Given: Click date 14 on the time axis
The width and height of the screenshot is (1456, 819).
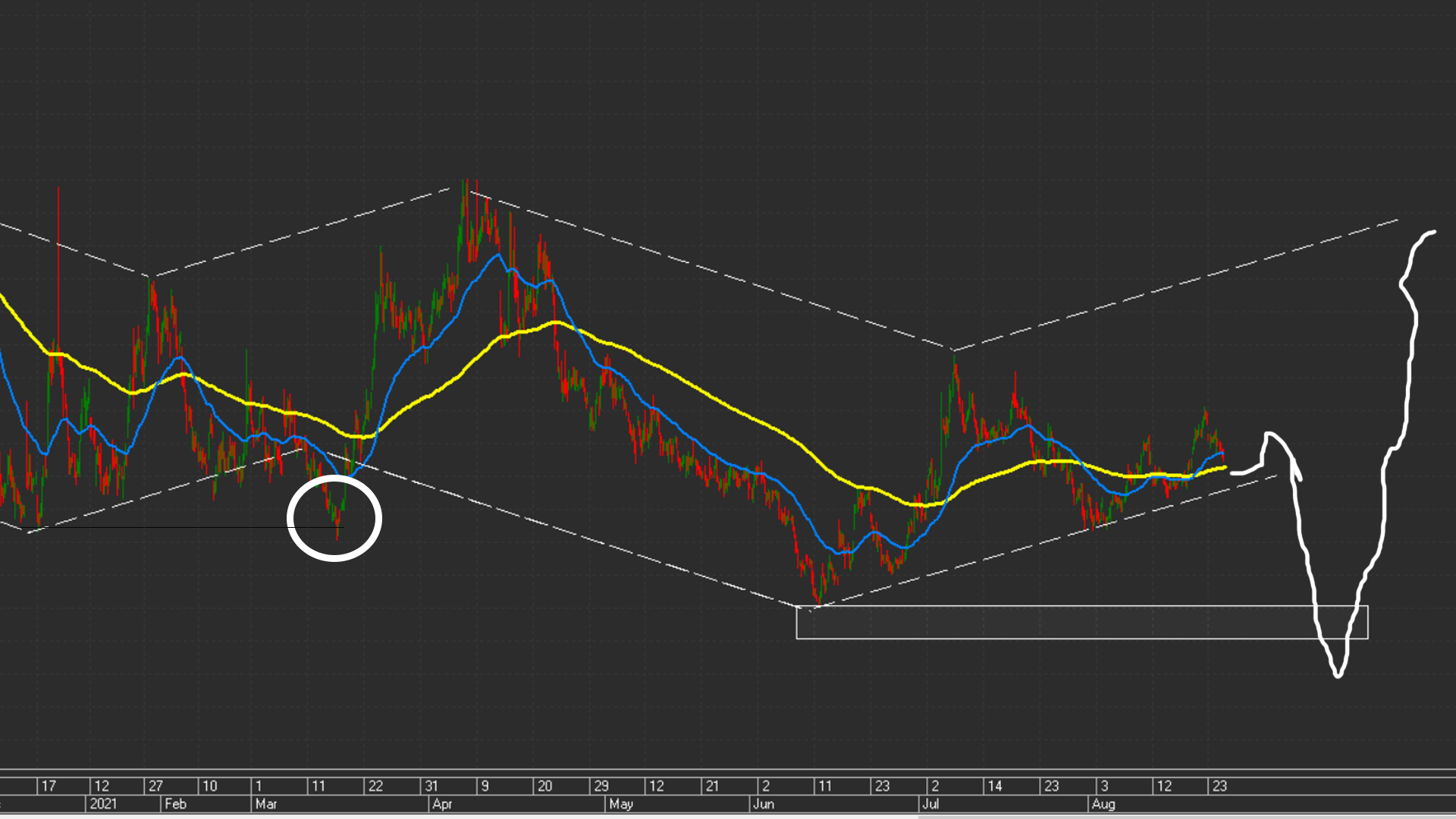Looking at the screenshot, I should tap(995, 786).
